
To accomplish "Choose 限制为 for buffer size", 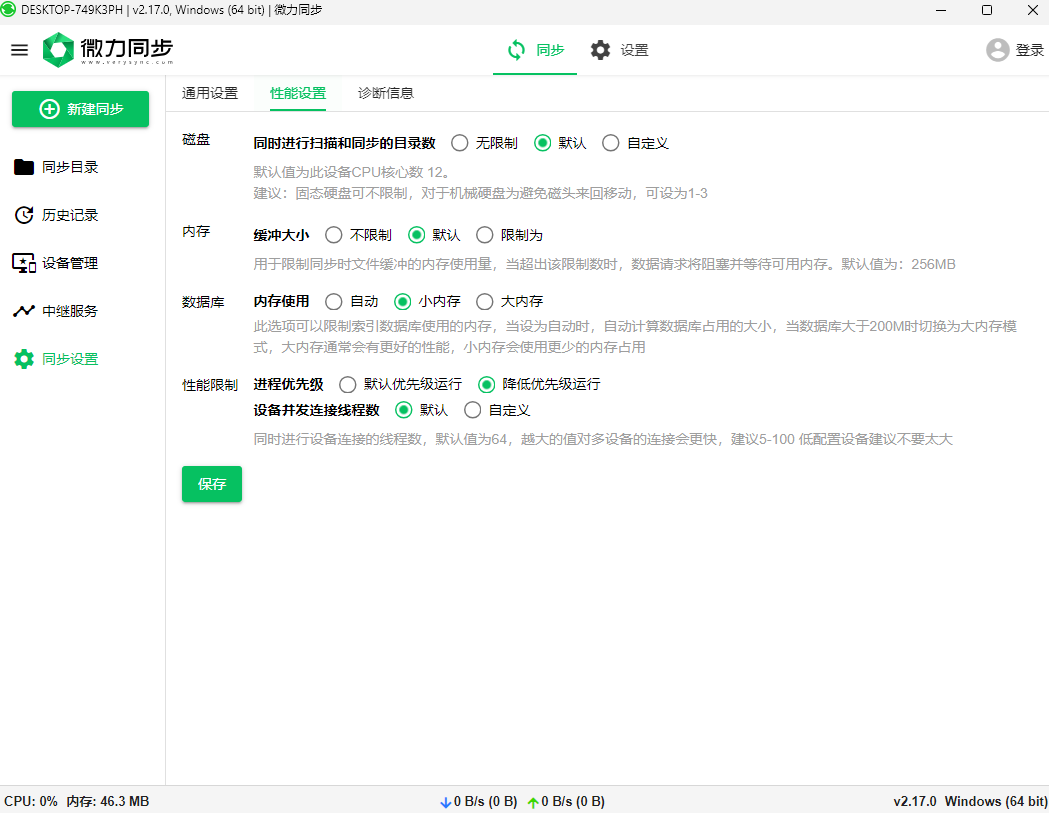I will pyautogui.click(x=485, y=235).
